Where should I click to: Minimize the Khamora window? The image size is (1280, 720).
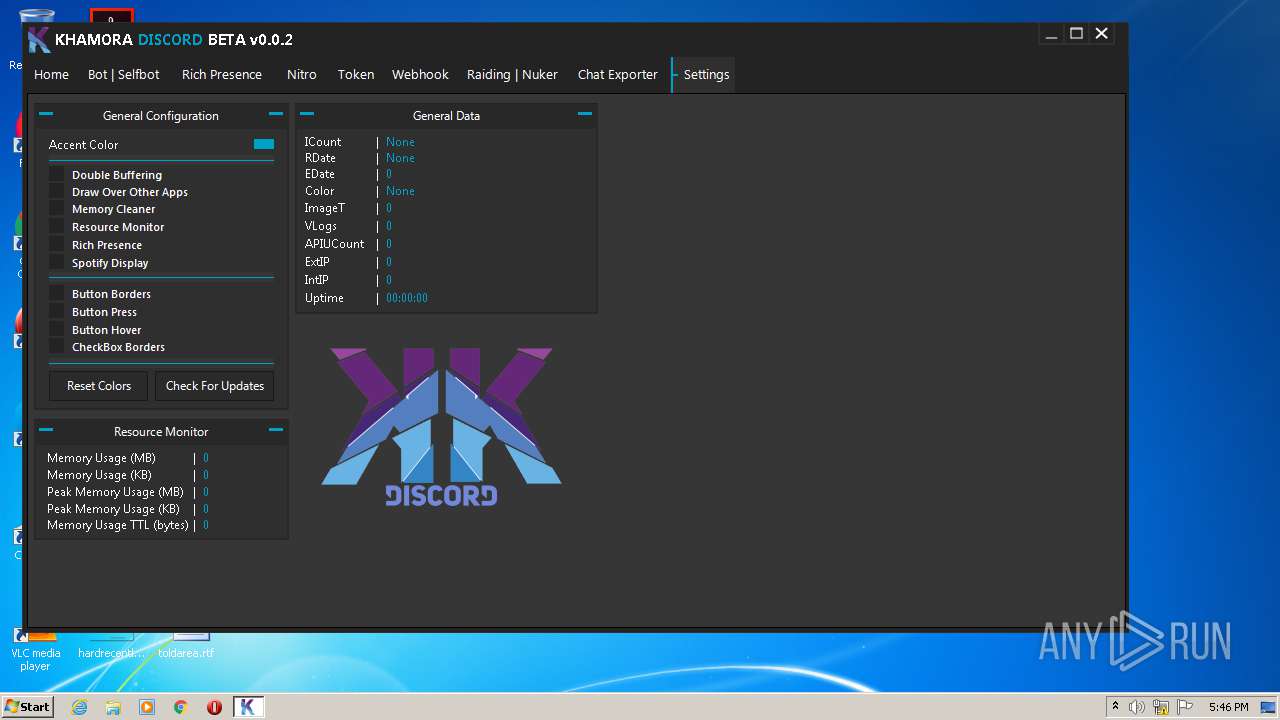click(1051, 34)
